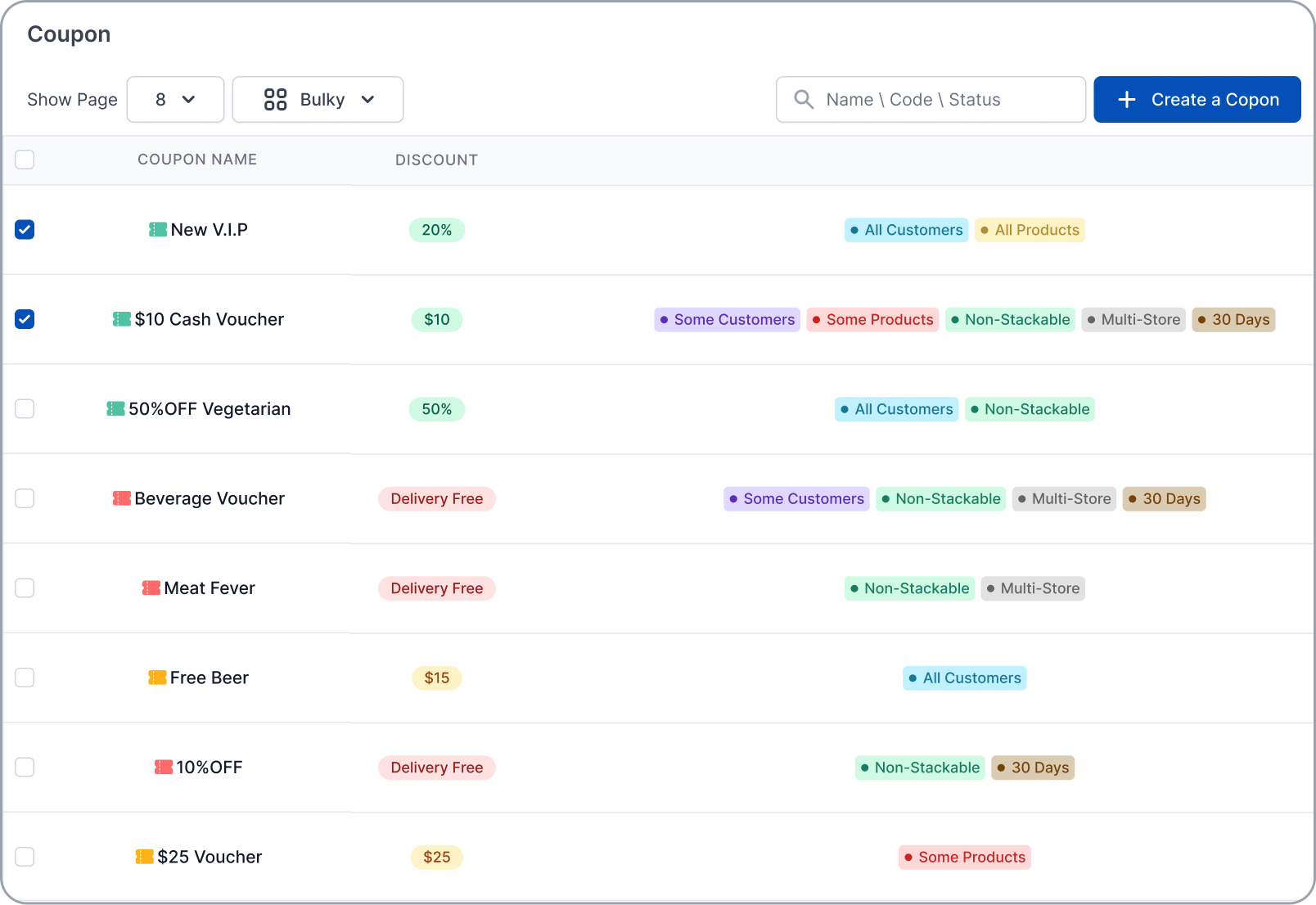Viewport: 1316px width, 905px height.
Task: Toggle the select-all checkbox in table header
Action: (25, 160)
